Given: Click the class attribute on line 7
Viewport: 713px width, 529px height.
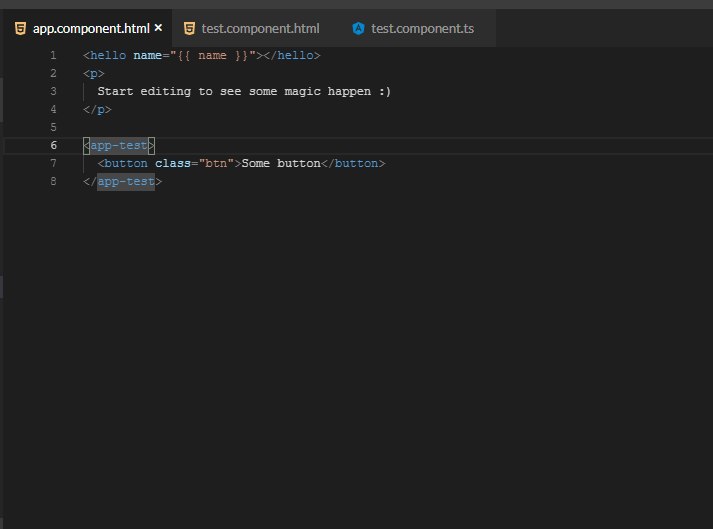Looking at the screenshot, I should 173,163.
